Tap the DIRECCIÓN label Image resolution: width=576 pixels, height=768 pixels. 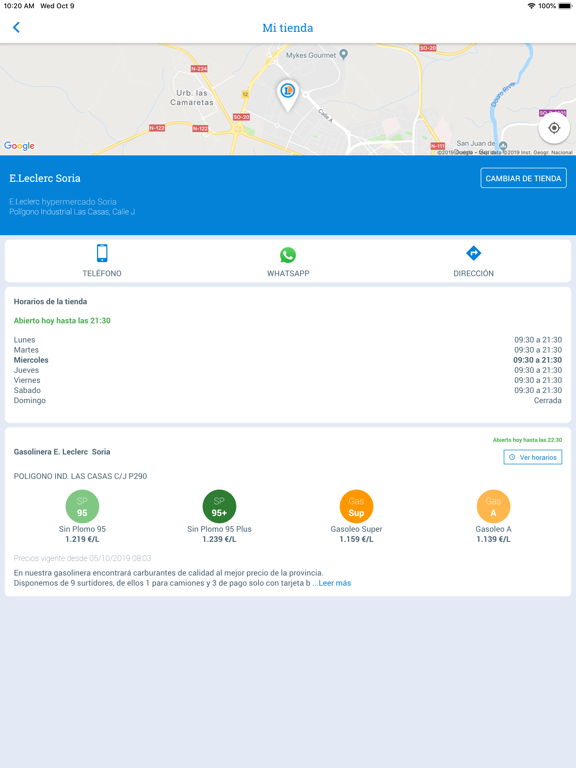click(473, 273)
